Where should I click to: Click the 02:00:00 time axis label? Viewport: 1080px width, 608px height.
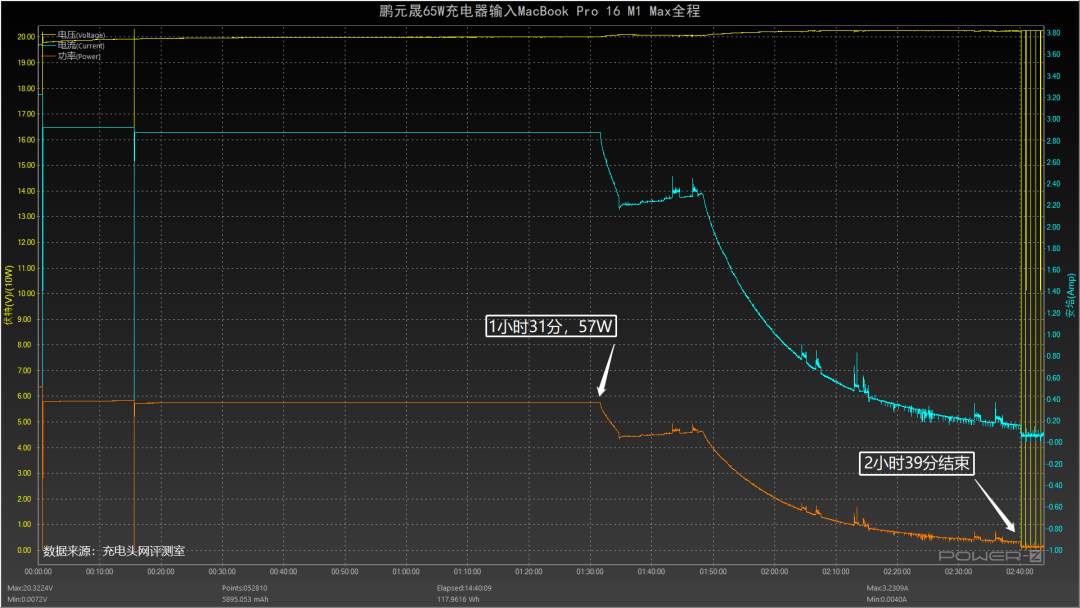(x=774, y=572)
